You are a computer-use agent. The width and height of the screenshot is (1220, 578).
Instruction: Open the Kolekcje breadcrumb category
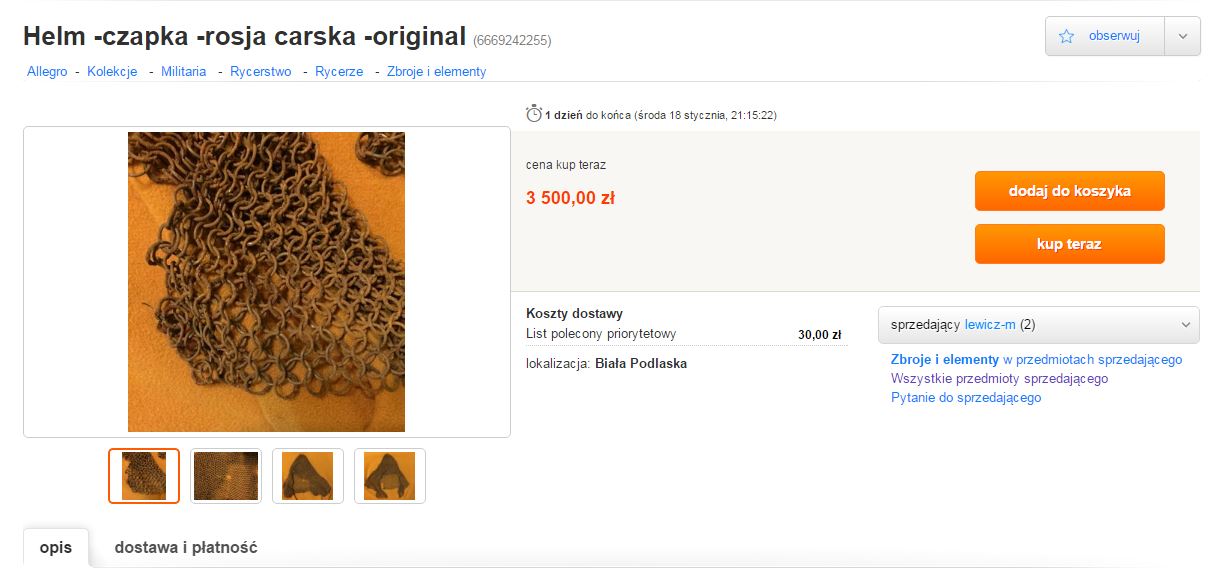tap(112, 72)
